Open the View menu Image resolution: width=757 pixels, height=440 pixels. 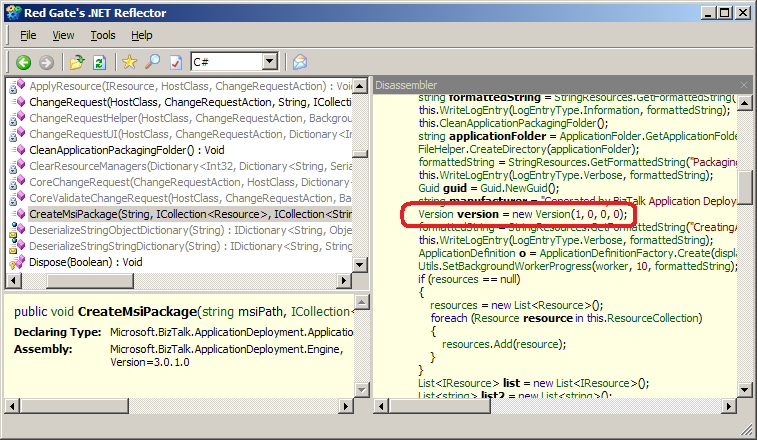(63, 35)
